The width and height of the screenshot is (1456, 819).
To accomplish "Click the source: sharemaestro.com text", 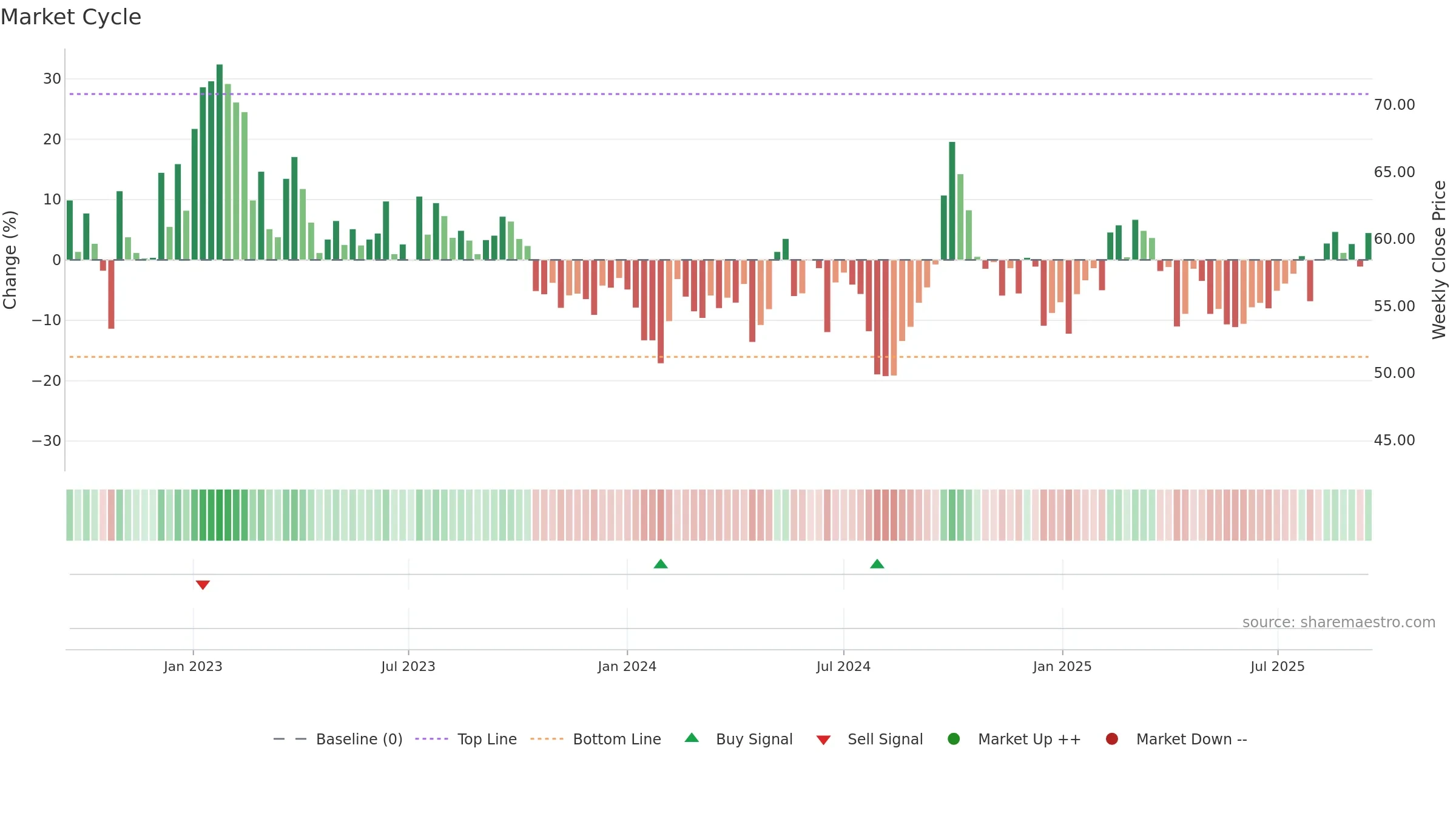I will 1339,622.
